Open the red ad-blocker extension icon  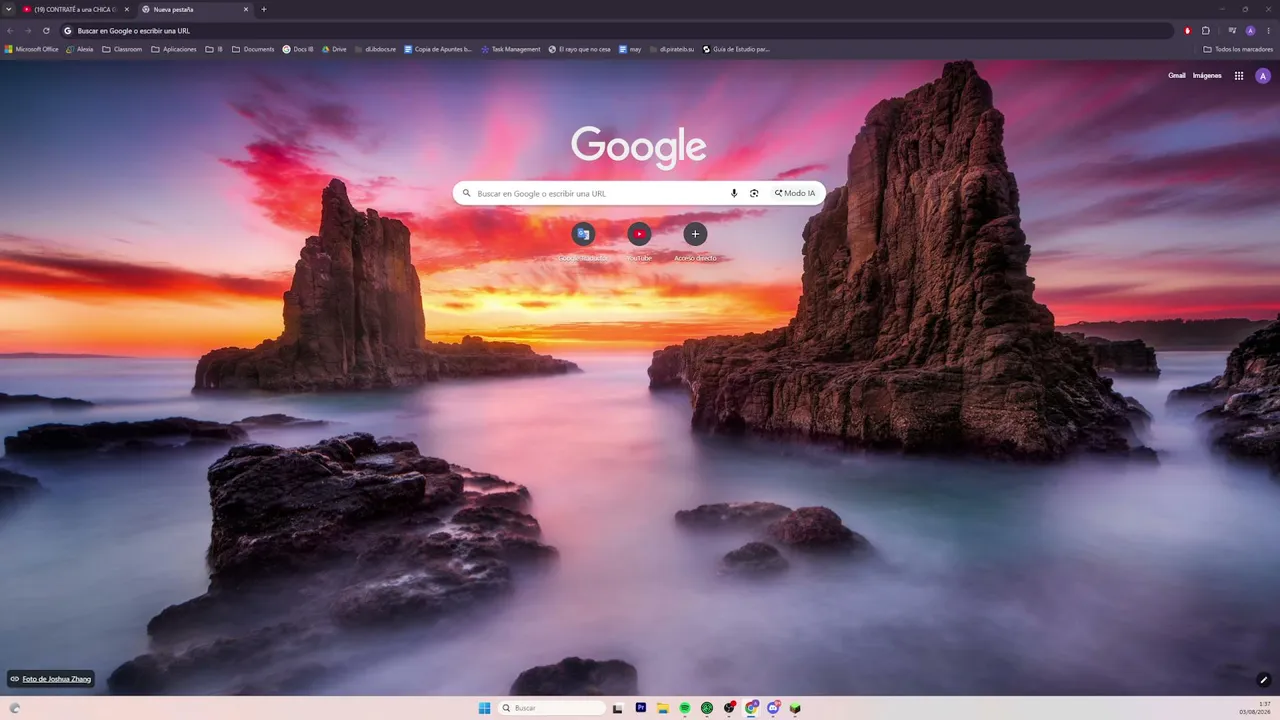click(1188, 31)
